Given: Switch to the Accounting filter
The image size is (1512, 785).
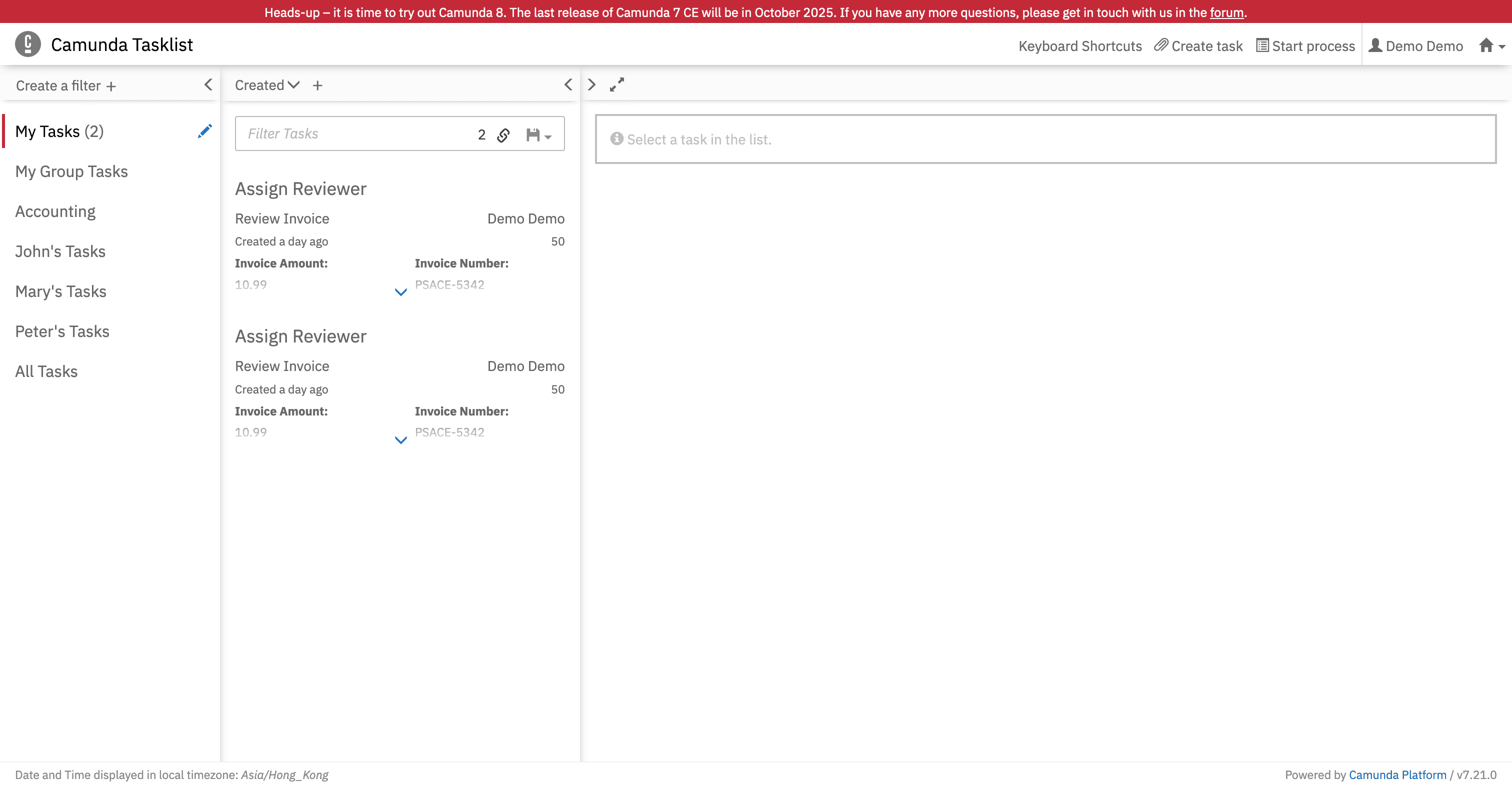Looking at the screenshot, I should tap(54, 211).
